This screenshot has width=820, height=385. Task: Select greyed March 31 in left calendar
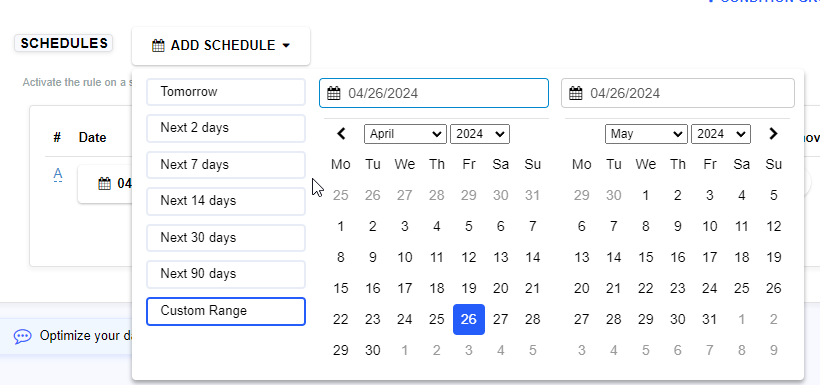532,196
